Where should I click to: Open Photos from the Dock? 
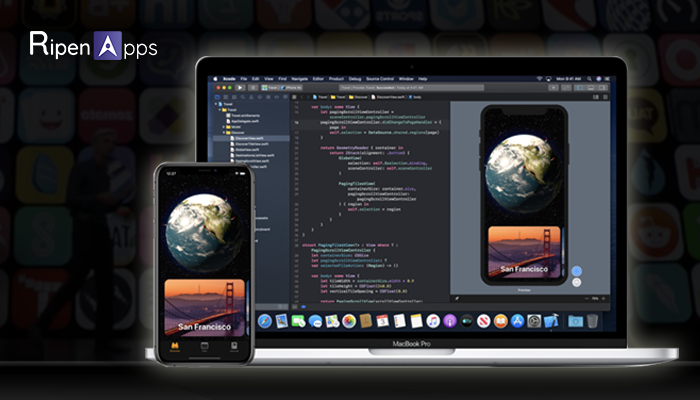[349, 321]
